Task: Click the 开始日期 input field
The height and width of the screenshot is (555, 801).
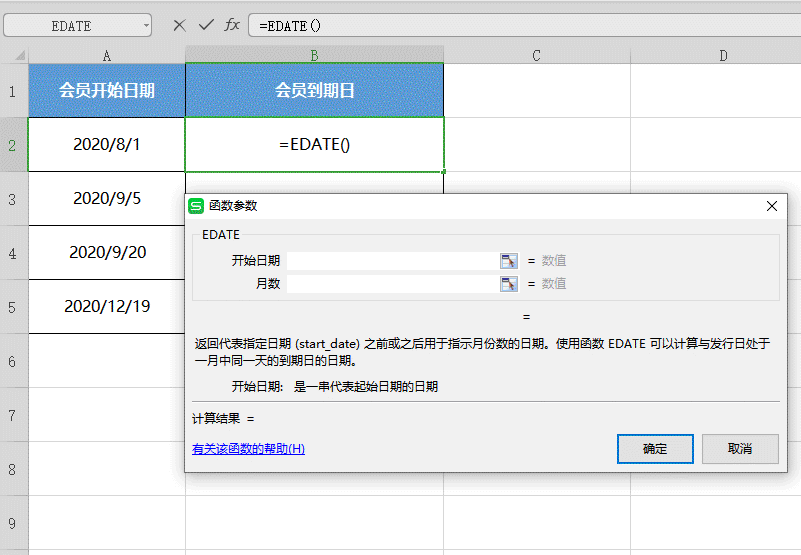Action: 393,261
